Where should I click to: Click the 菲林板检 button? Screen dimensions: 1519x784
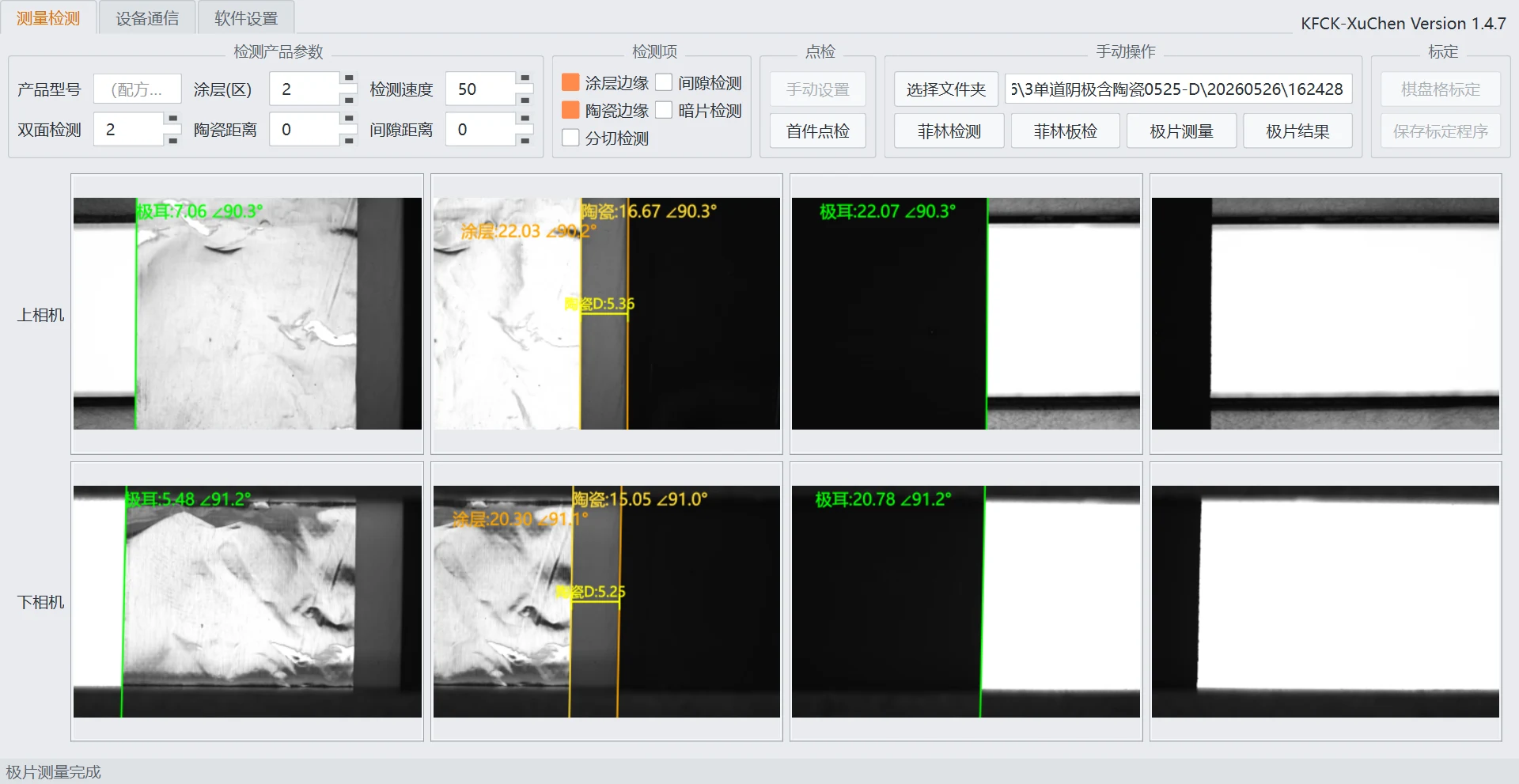[1066, 131]
